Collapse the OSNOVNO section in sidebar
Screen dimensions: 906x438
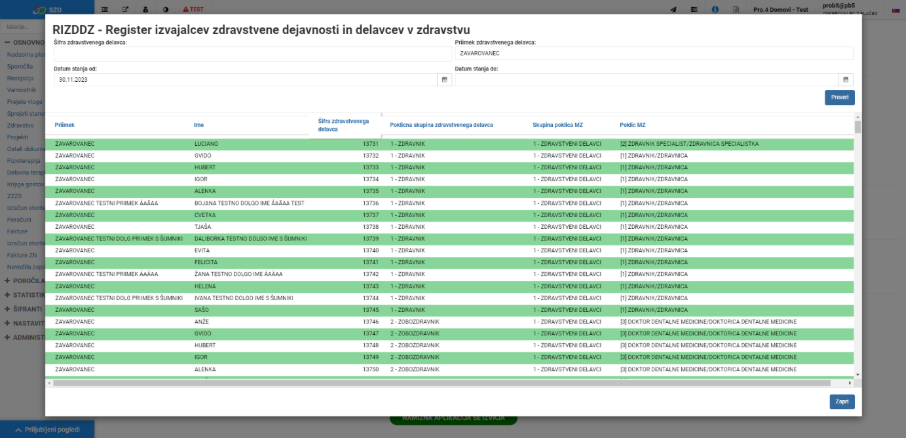tap(24, 42)
